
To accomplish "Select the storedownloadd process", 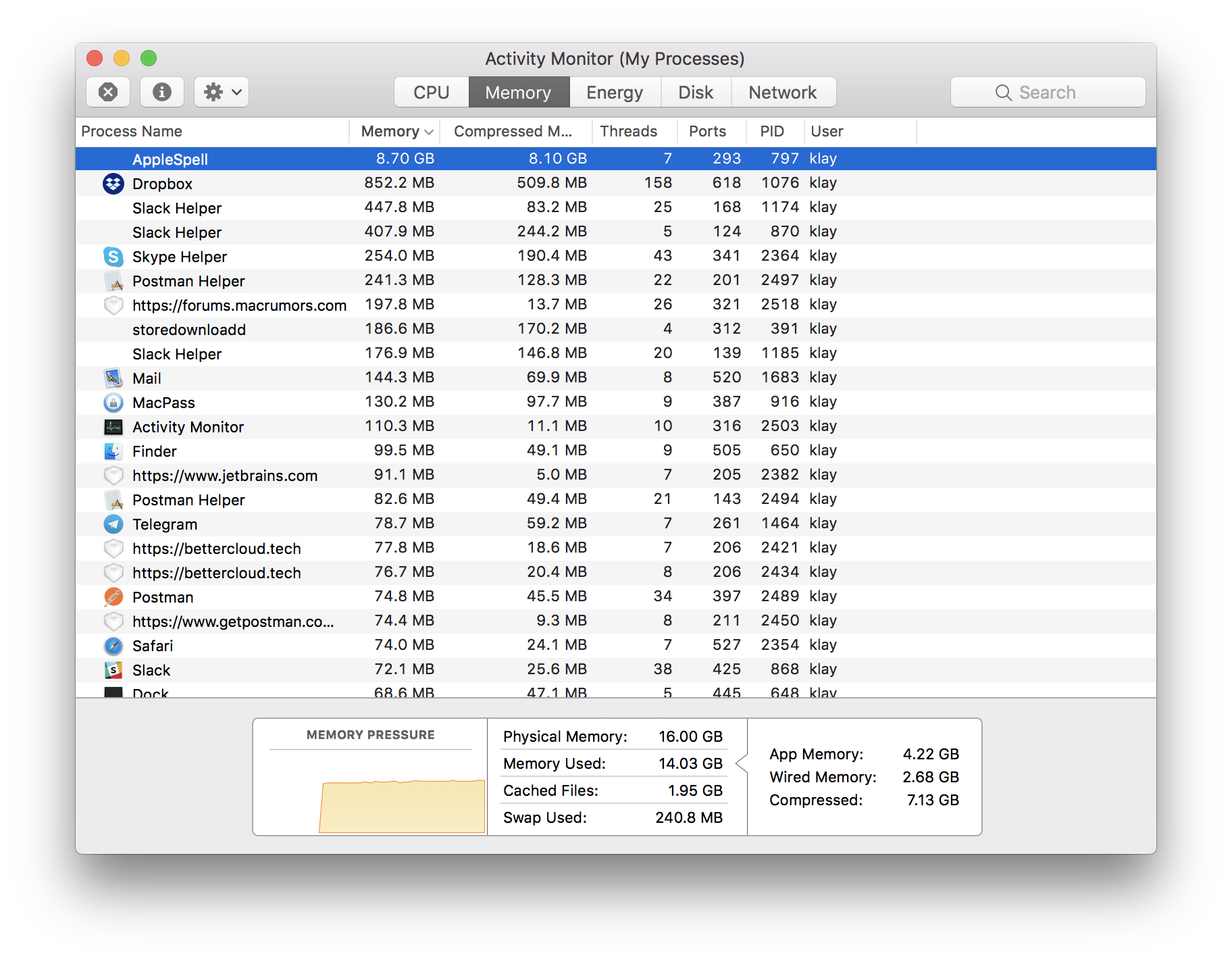I will tap(615, 329).
